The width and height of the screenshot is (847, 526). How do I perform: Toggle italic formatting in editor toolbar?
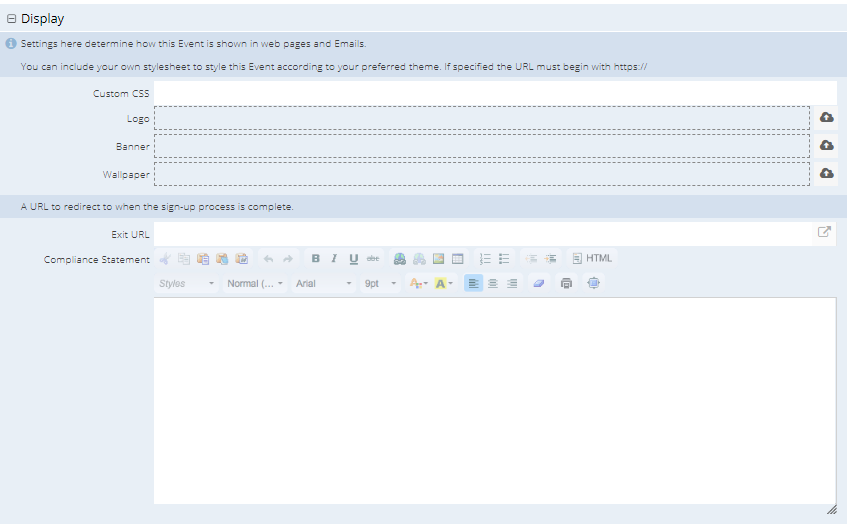[334, 258]
